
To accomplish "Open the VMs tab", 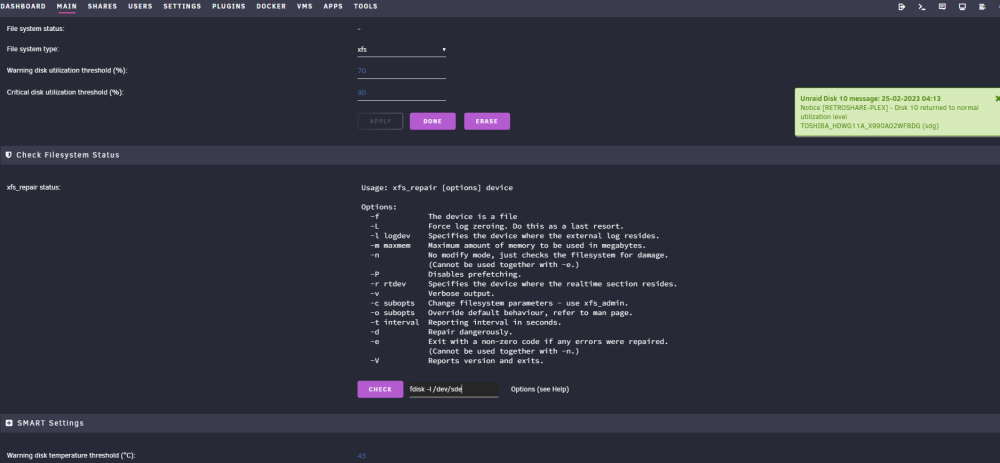I will tap(305, 6).
